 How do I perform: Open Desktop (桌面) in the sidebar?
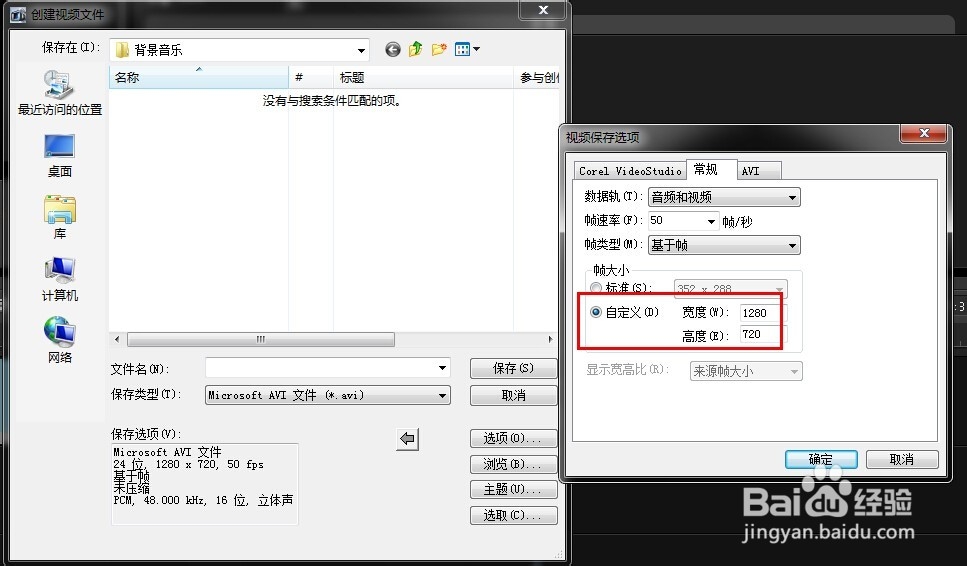point(59,156)
